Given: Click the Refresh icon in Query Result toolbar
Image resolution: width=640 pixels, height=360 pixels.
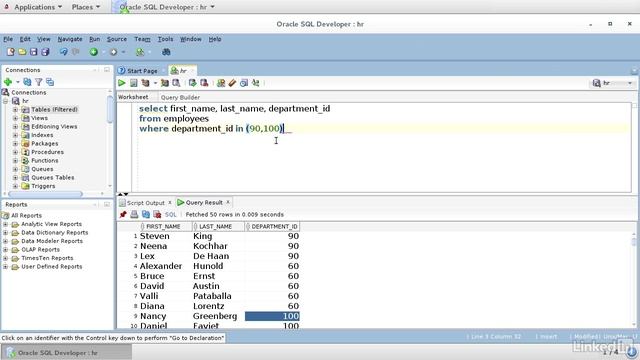Looking at the screenshot, I should [x=146, y=214].
